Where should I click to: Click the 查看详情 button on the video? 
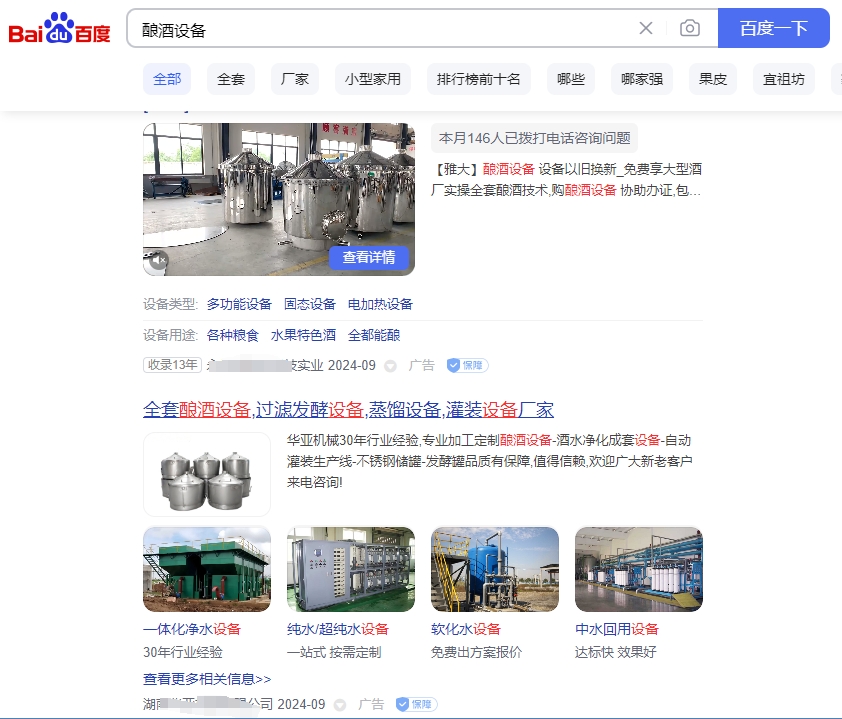pos(369,257)
